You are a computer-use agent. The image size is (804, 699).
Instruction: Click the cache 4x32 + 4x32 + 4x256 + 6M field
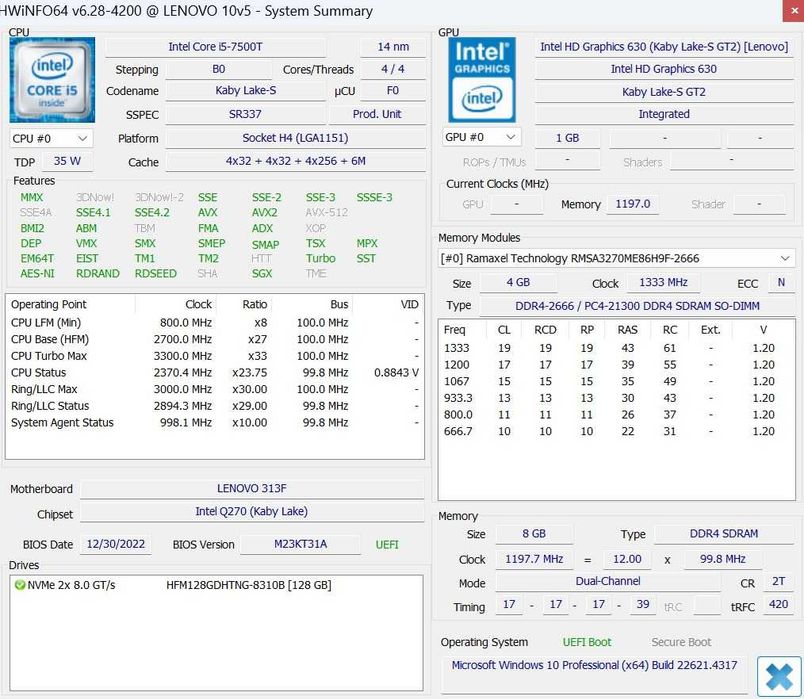point(295,161)
